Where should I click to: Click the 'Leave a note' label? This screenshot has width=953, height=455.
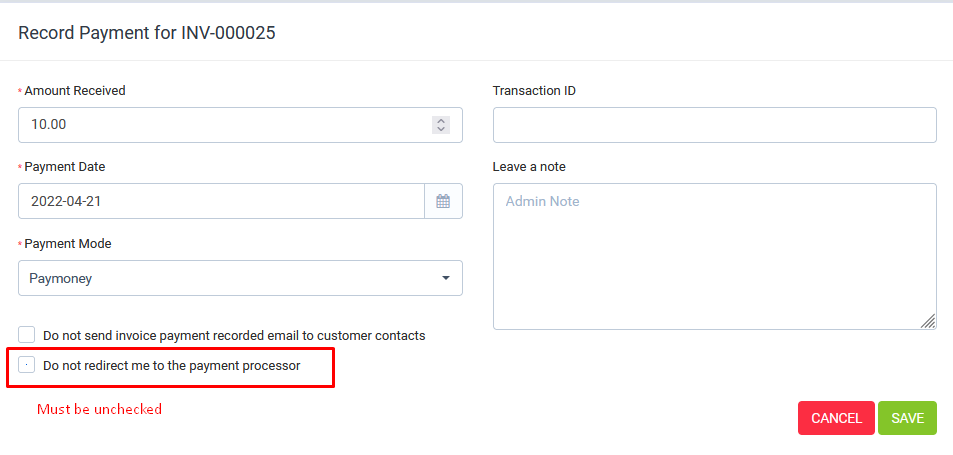tap(529, 167)
